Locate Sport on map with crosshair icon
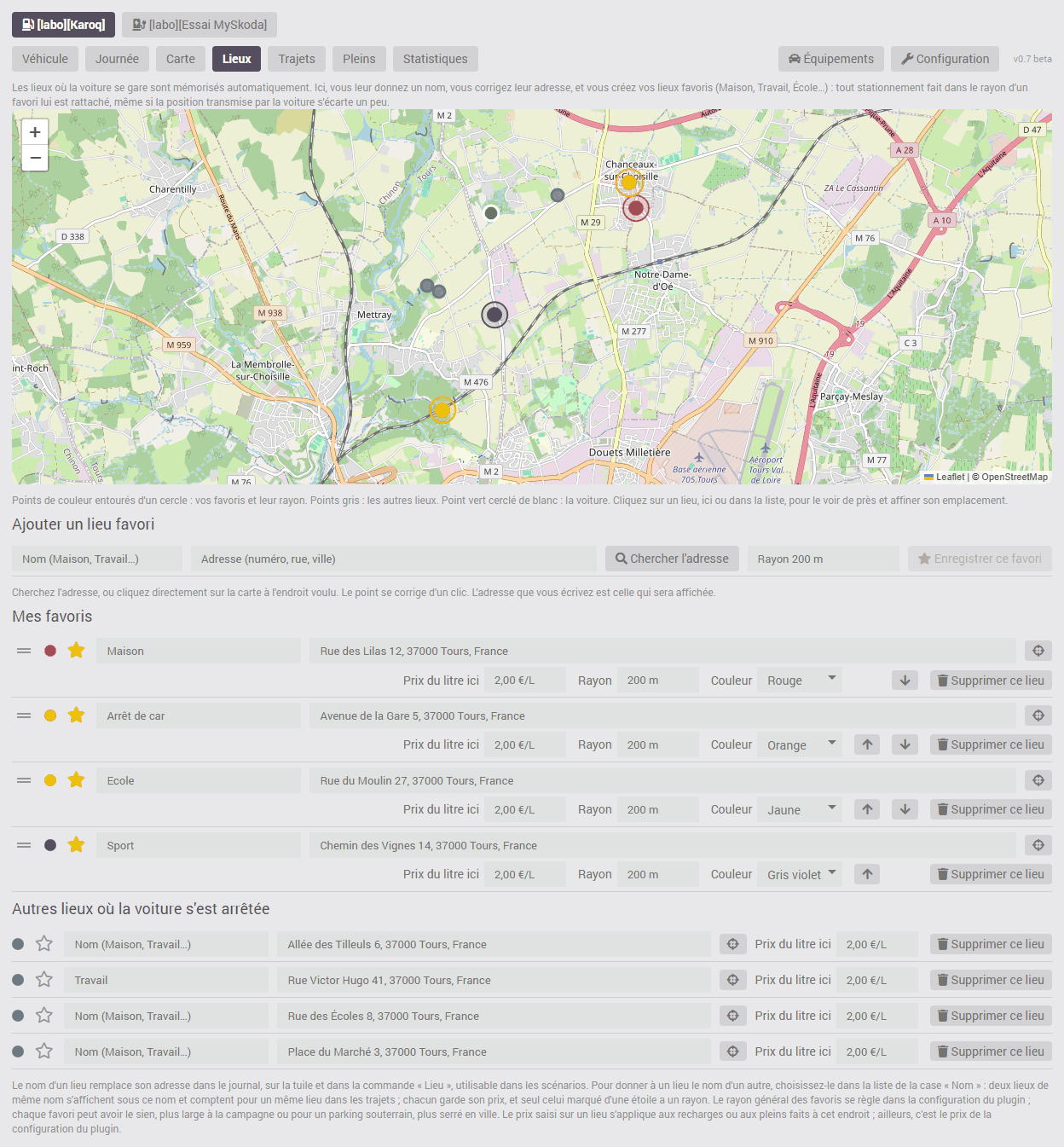The width and height of the screenshot is (1064, 1147). [1038, 845]
